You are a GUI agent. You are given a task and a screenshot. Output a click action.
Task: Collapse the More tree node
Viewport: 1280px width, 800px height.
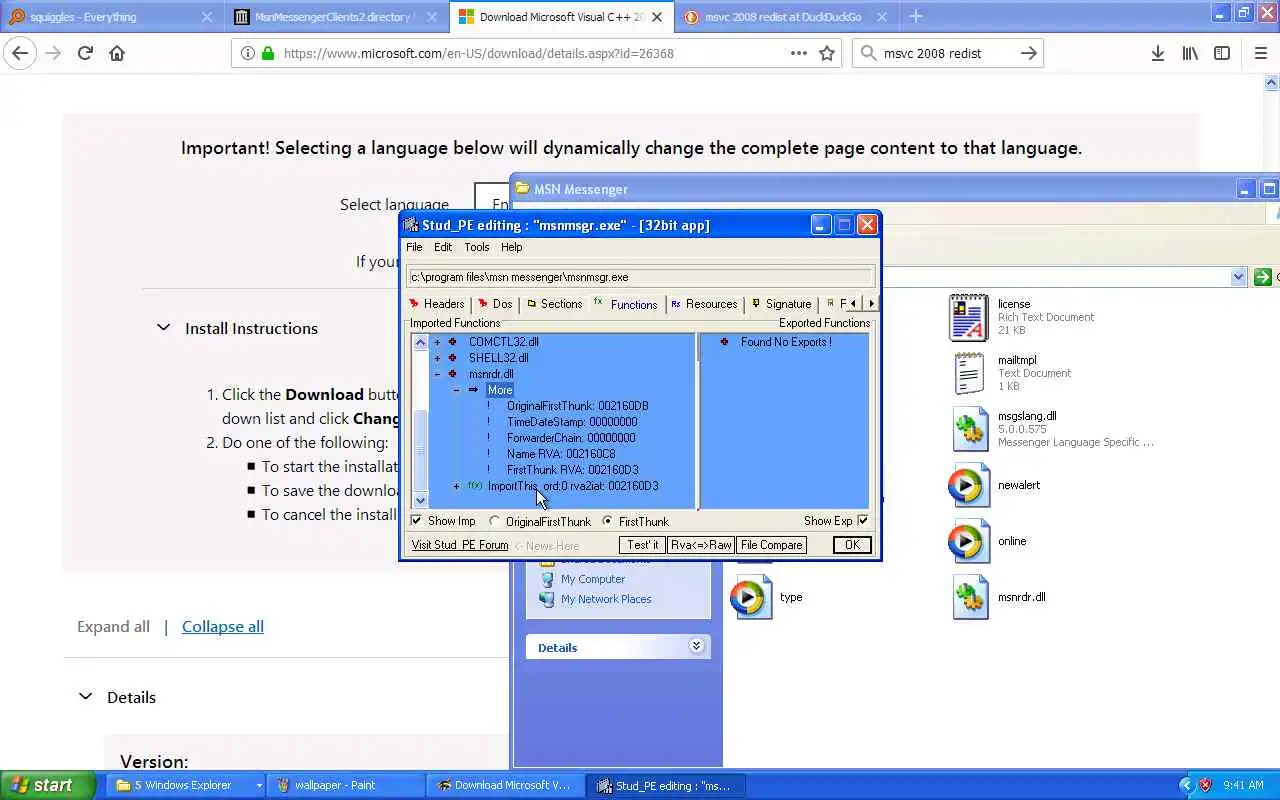(x=457, y=390)
